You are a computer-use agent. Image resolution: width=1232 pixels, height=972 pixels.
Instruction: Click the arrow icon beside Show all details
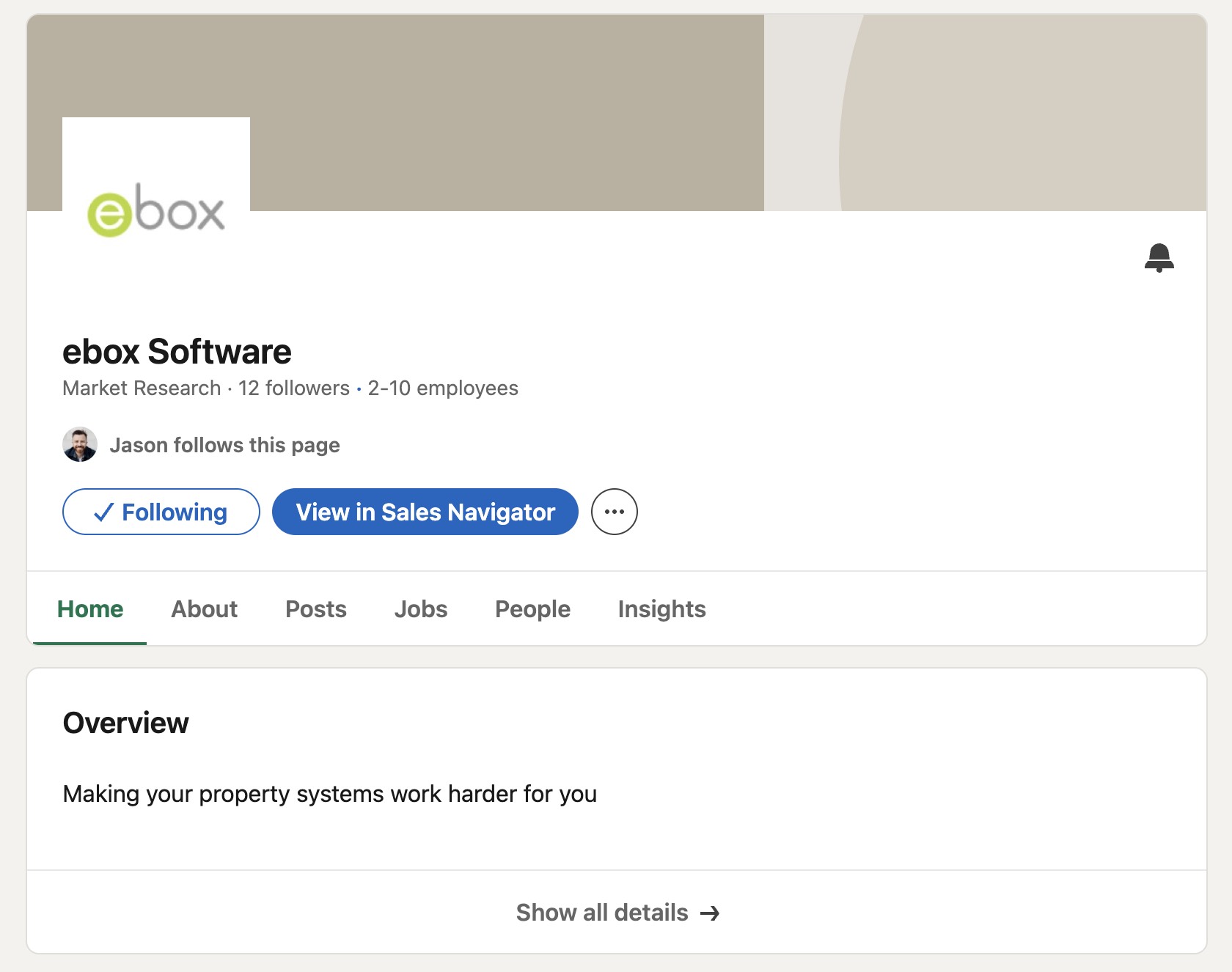[x=711, y=913]
